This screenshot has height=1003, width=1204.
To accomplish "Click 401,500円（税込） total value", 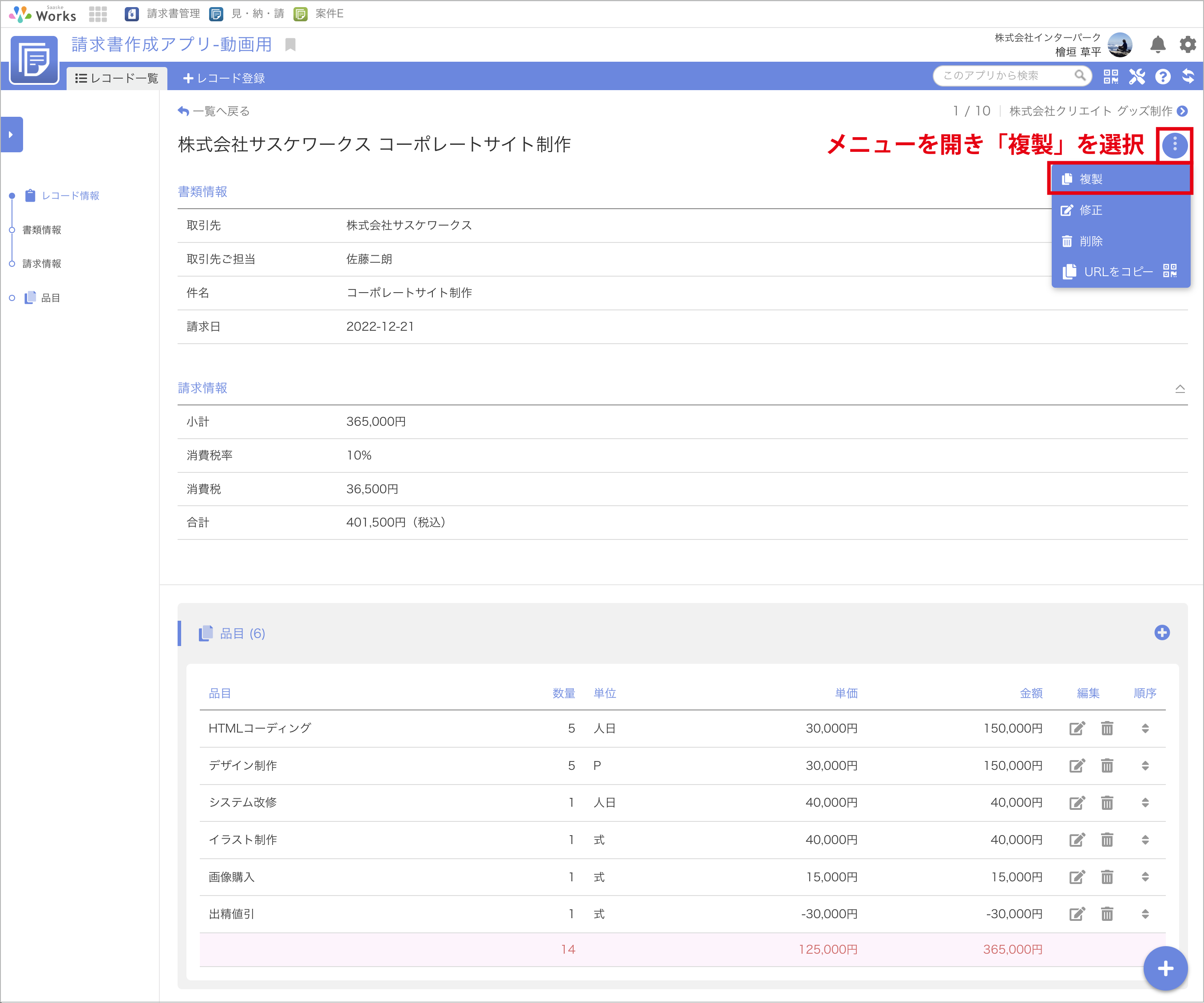I will 397,523.
